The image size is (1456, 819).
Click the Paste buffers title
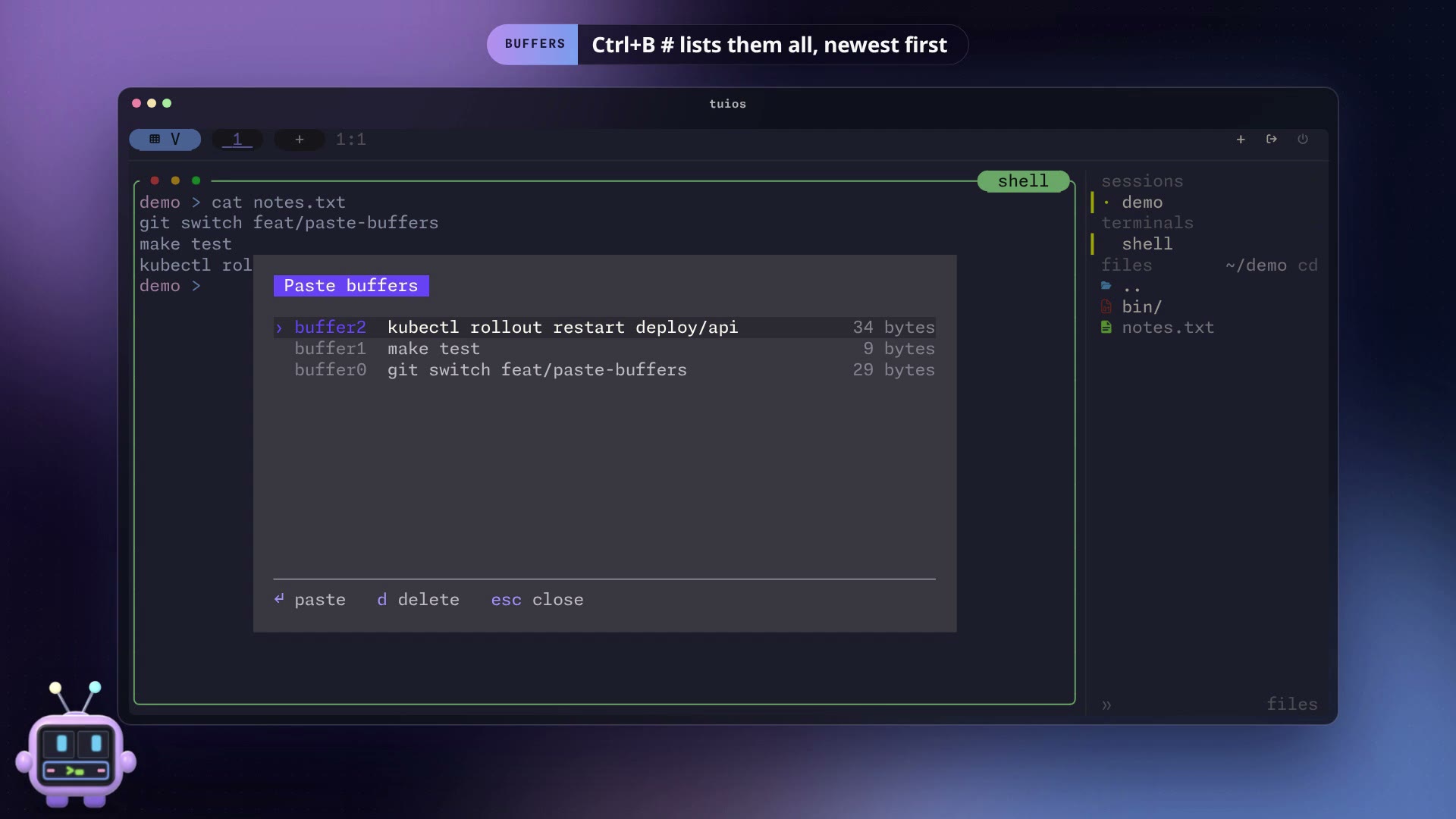pos(351,286)
